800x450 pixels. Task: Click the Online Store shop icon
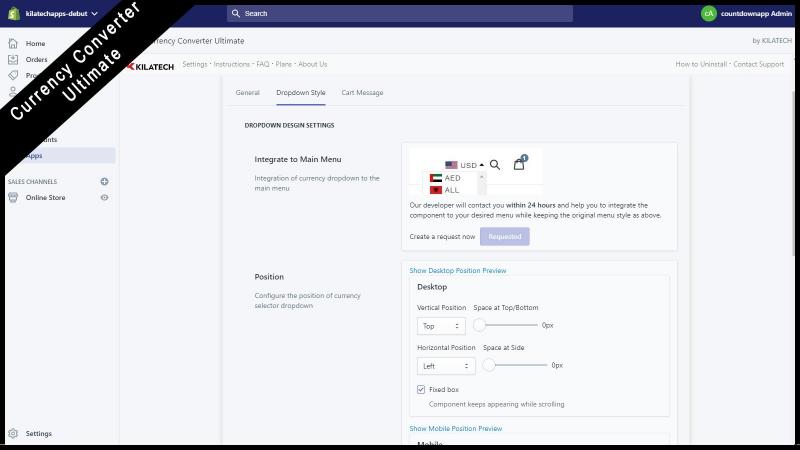[13, 197]
